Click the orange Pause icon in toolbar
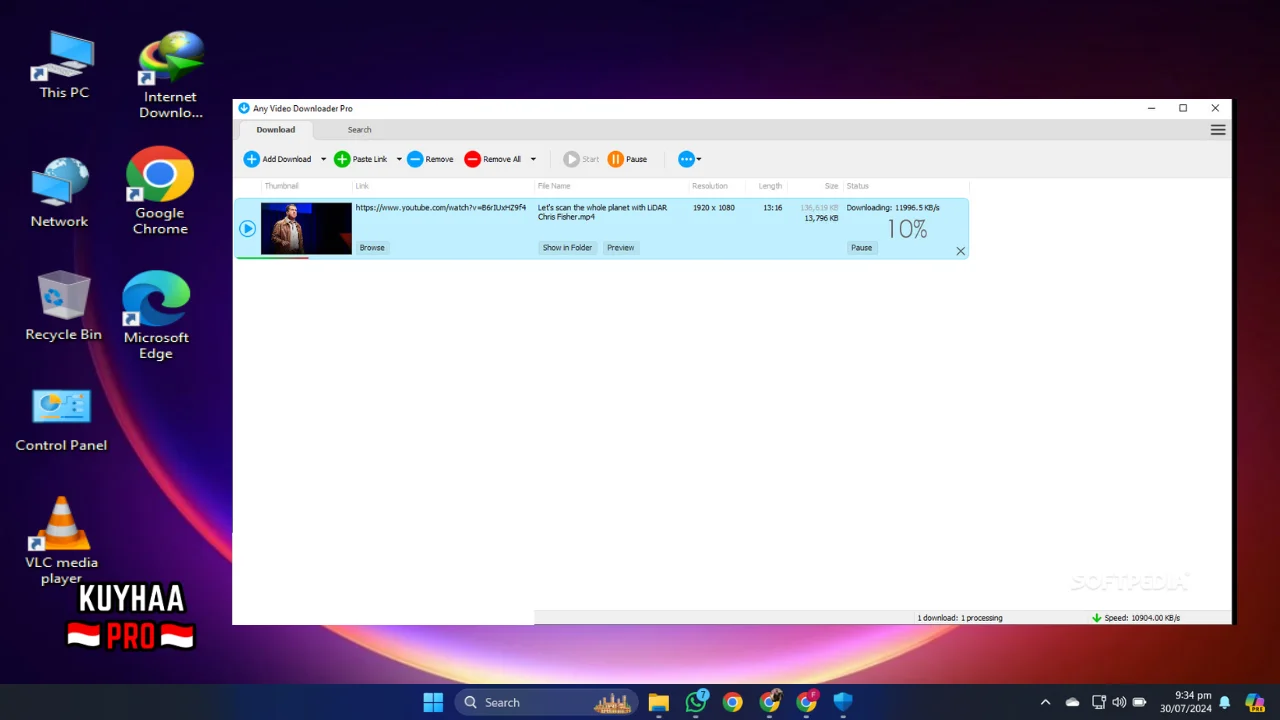The width and height of the screenshot is (1280, 720). coord(616,159)
